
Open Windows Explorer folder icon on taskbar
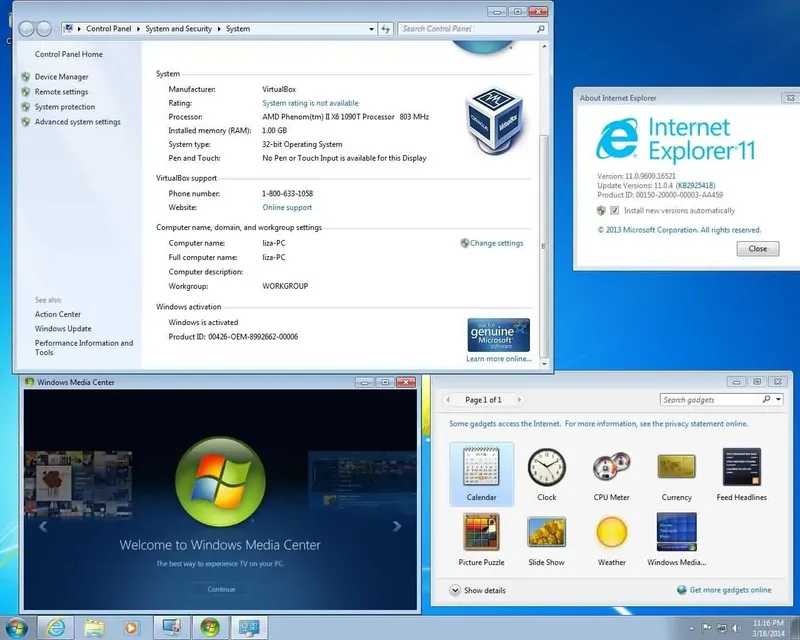pyautogui.click(x=94, y=628)
